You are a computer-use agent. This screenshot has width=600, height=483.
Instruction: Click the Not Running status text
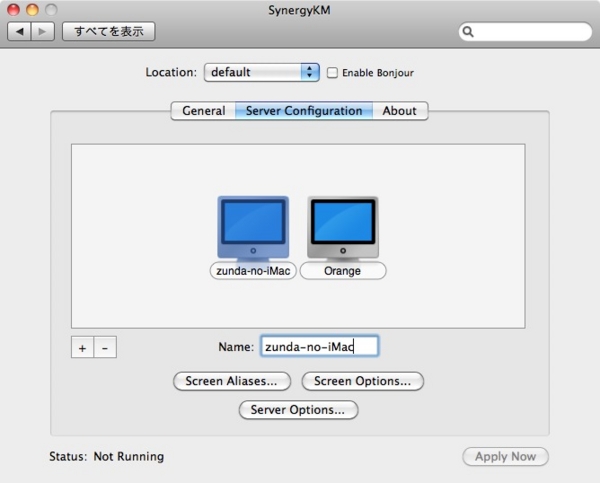tap(129, 457)
